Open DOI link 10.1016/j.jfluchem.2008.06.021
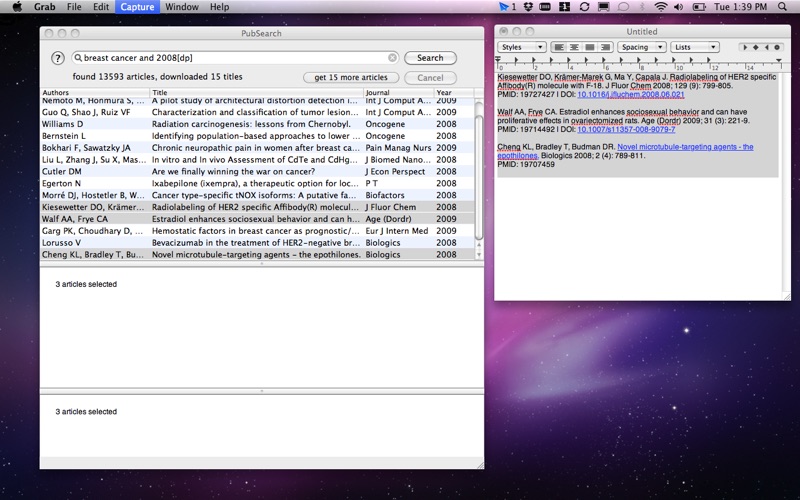Image resolution: width=800 pixels, height=500 pixels. pos(631,94)
